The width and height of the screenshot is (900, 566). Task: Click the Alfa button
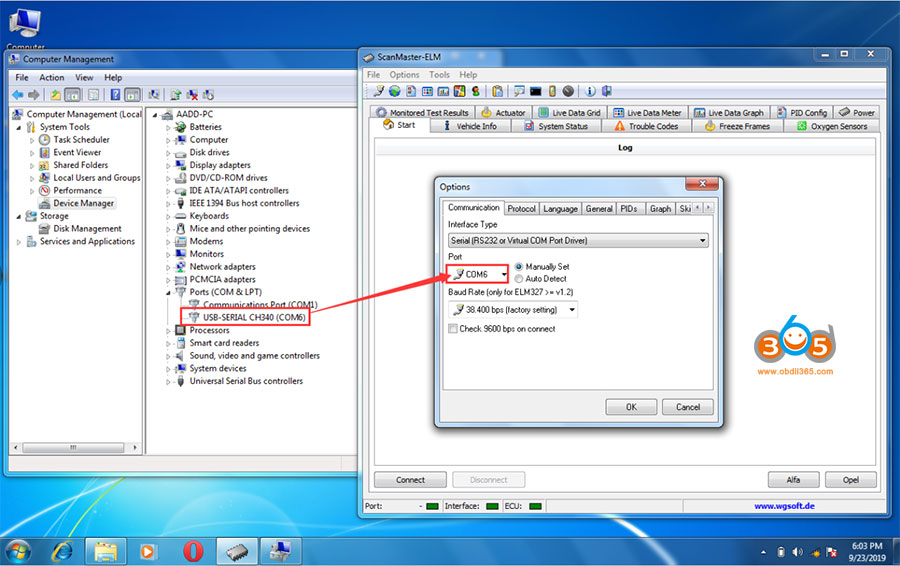[x=793, y=480]
